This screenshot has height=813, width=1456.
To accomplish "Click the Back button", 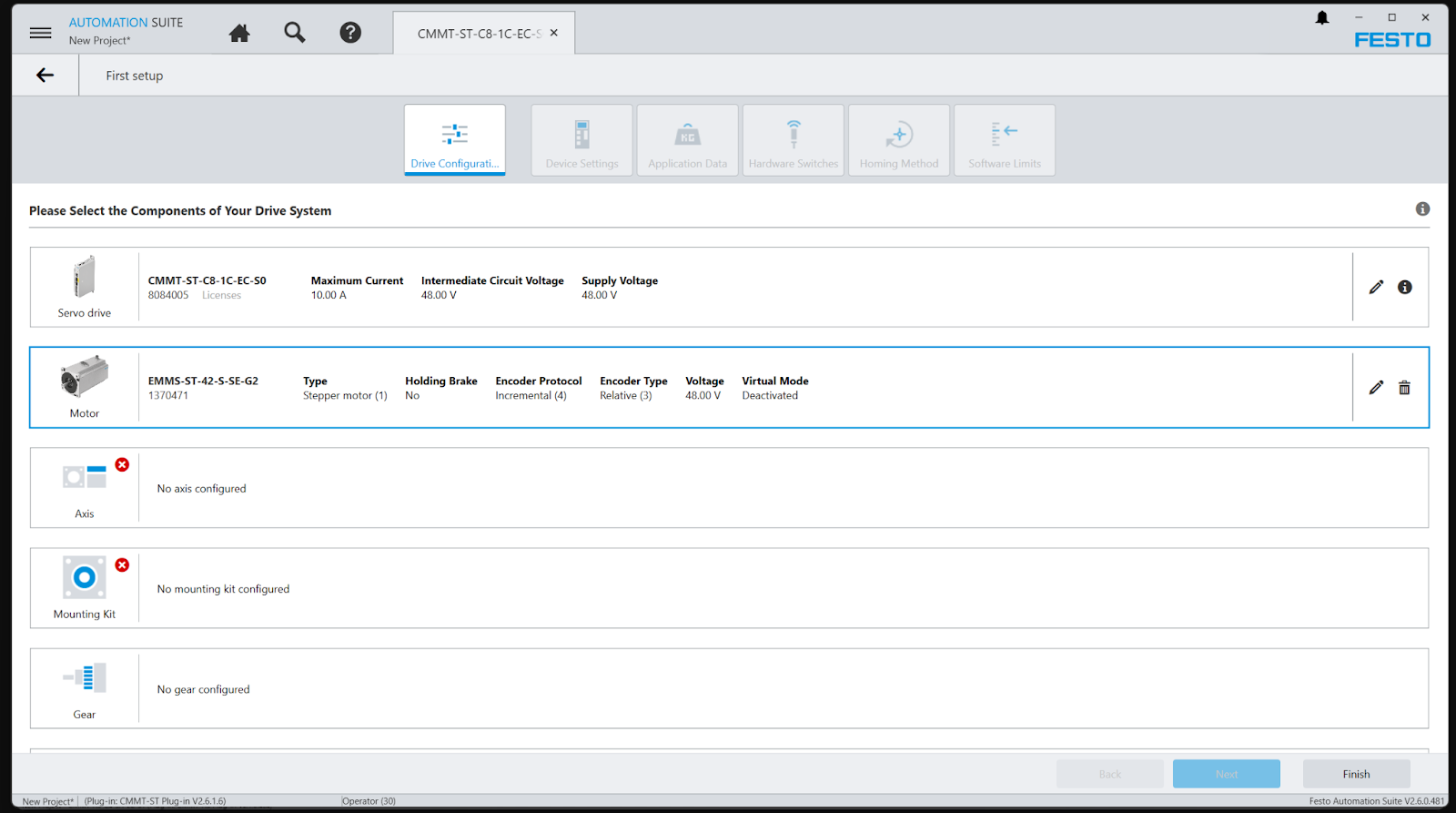I will [1110, 774].
